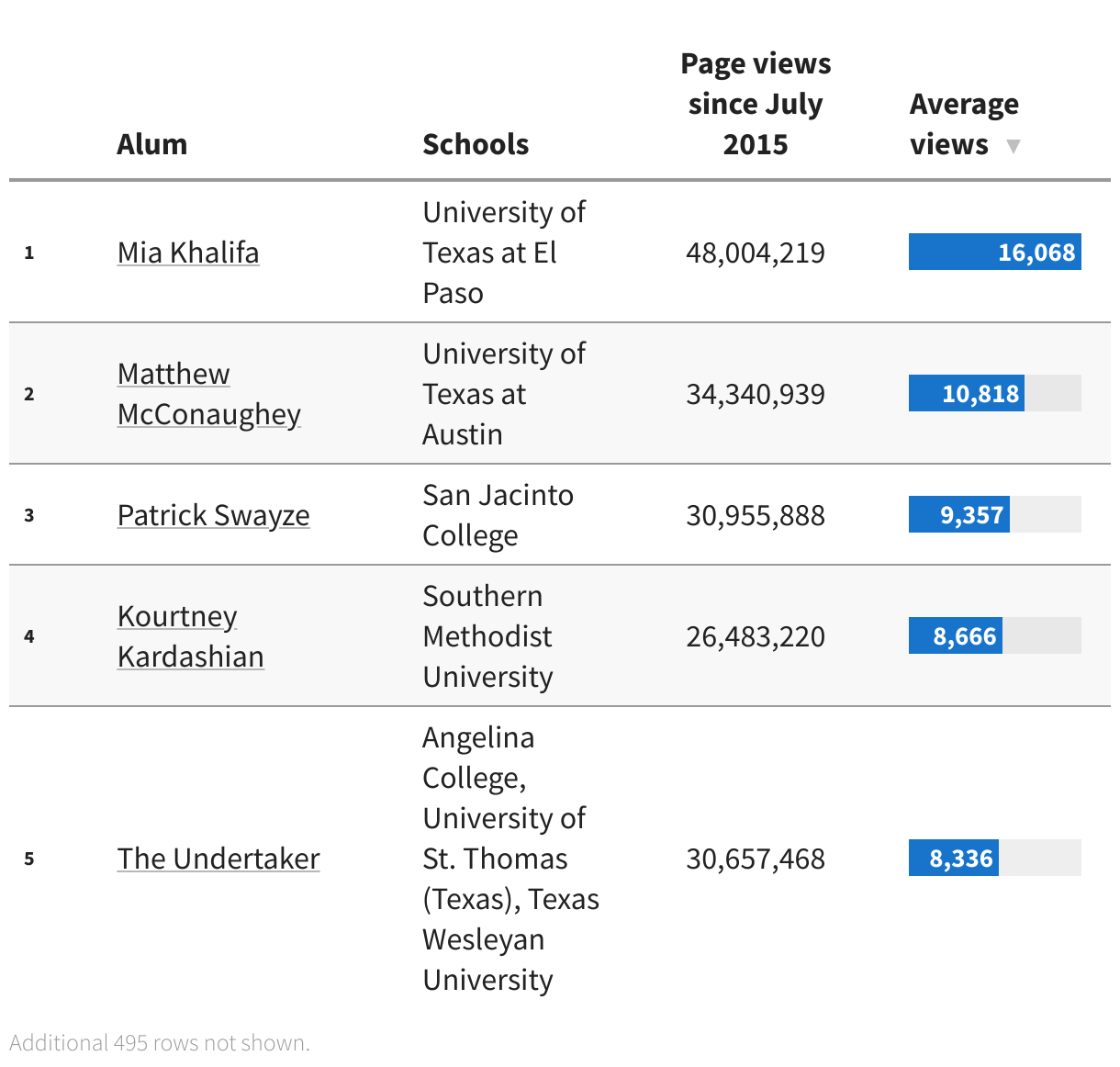
Task: Open the Matthew McConaughey link
Action: [208, 394]
